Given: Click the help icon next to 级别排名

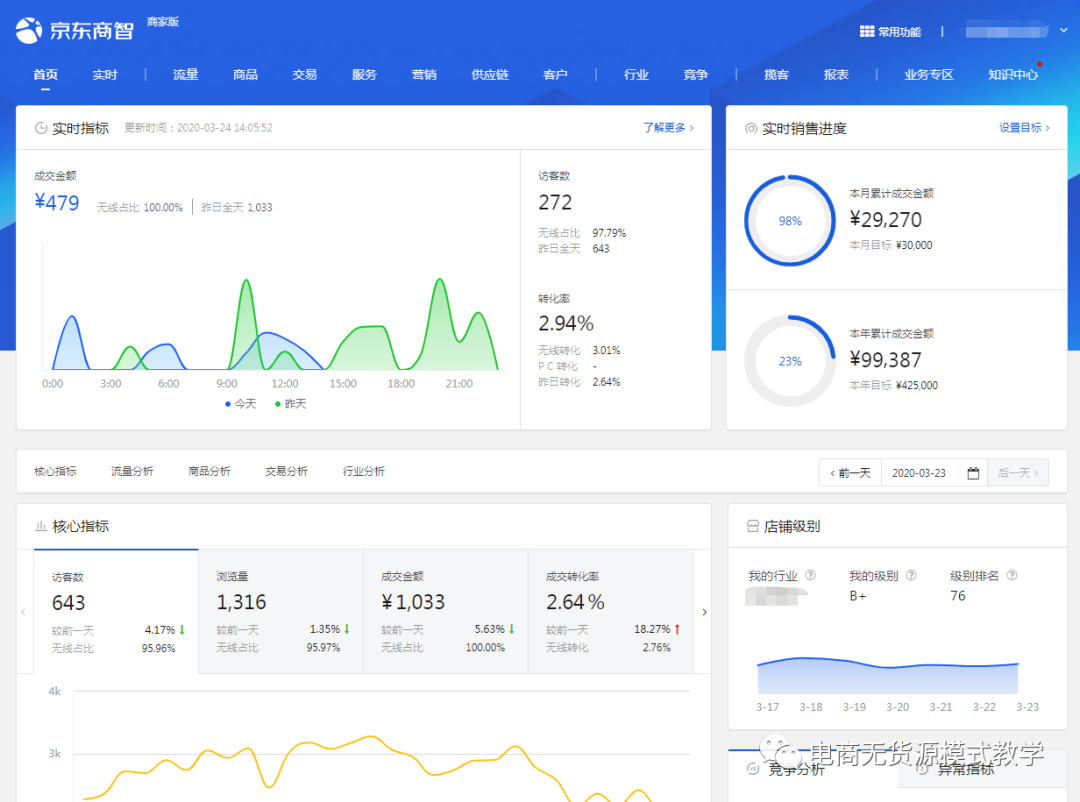Looking at the screenshot, I should [x=1012, y=575].
